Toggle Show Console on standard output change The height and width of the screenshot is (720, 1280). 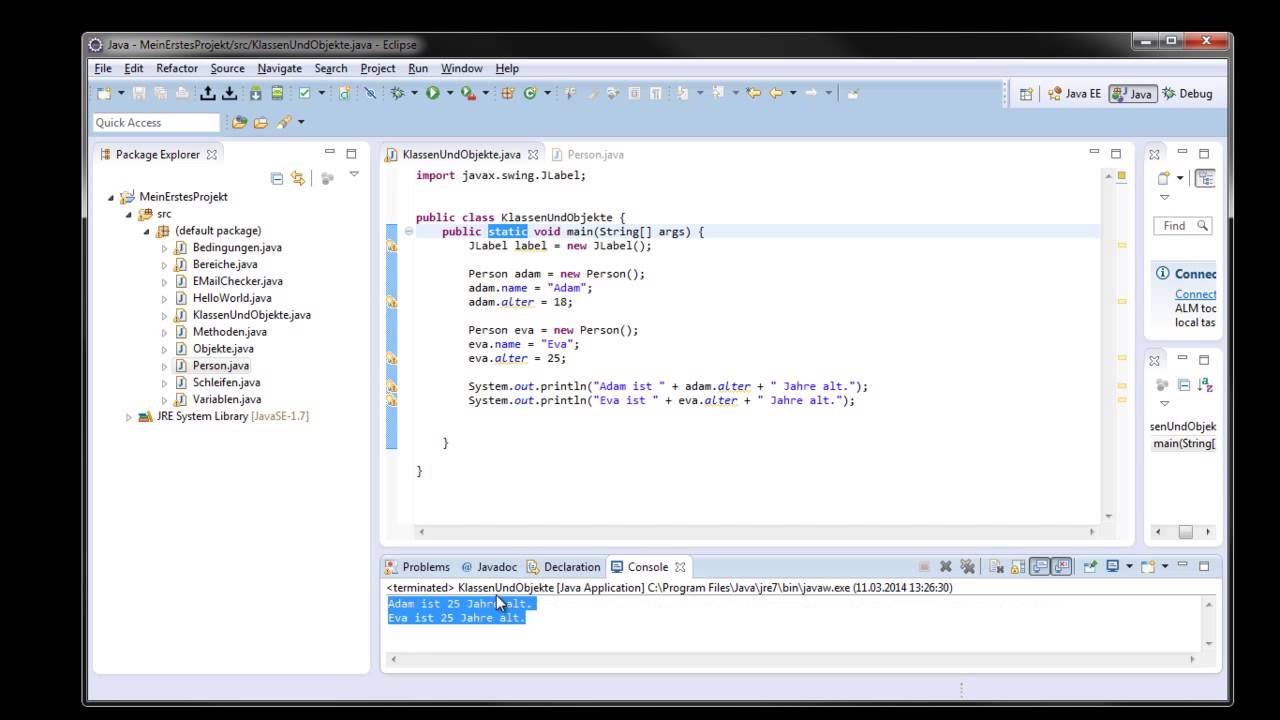1039,566
